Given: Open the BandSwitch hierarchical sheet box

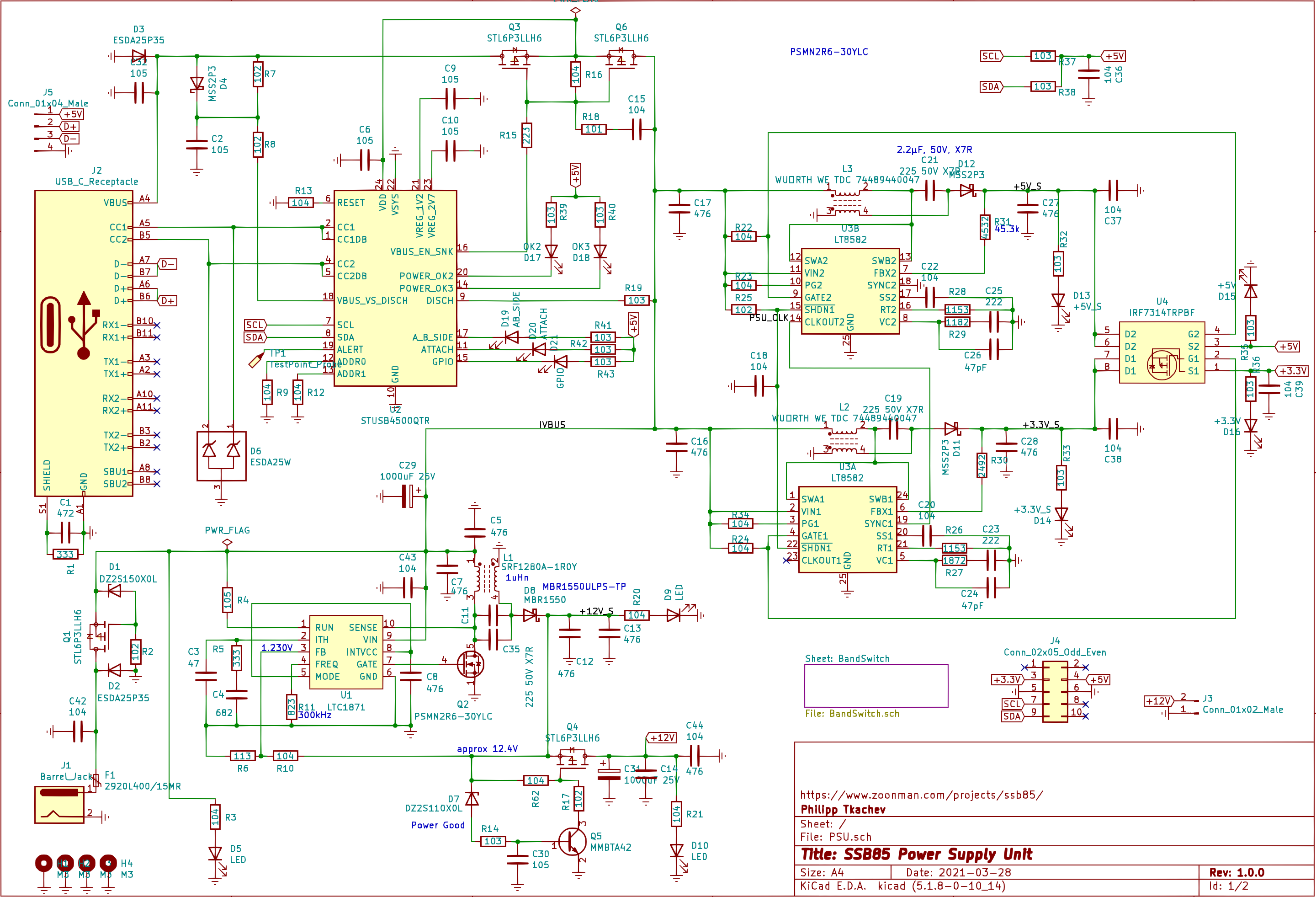Looking at the screenshot, I should tap(876, 686).
